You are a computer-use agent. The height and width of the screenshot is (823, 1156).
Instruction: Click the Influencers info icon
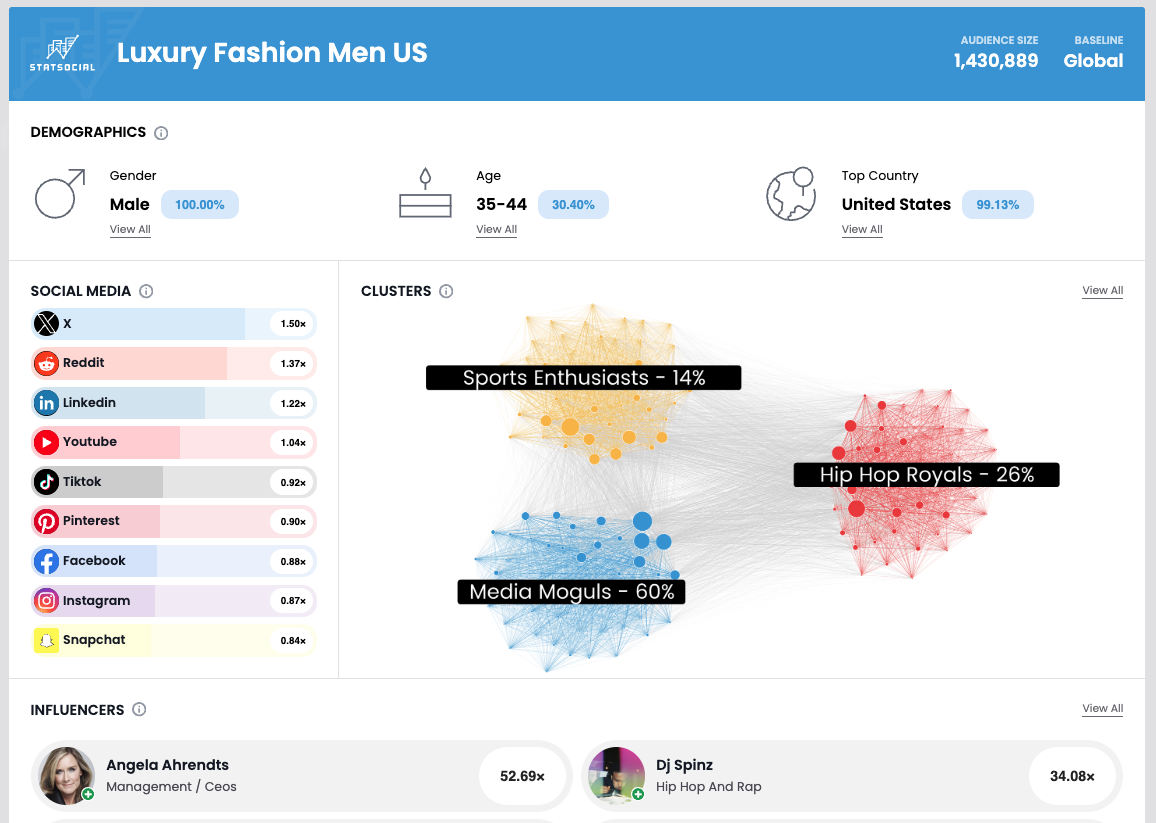coord(139,710)
